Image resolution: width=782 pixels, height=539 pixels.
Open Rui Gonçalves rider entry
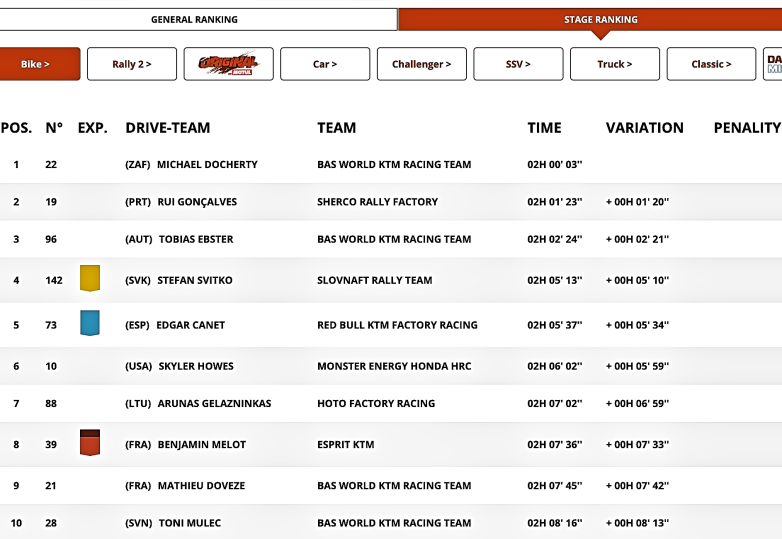click(197, 202)
